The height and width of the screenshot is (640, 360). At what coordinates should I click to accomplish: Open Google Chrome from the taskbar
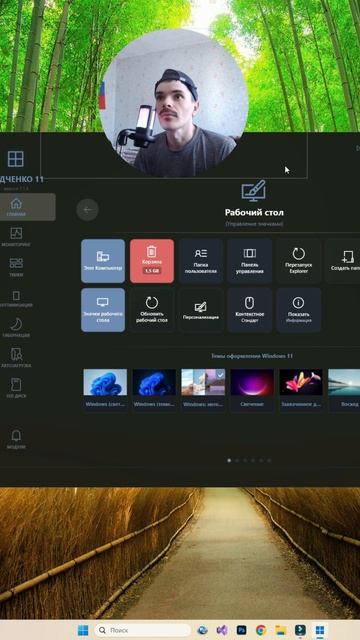(x=261, y=630)
